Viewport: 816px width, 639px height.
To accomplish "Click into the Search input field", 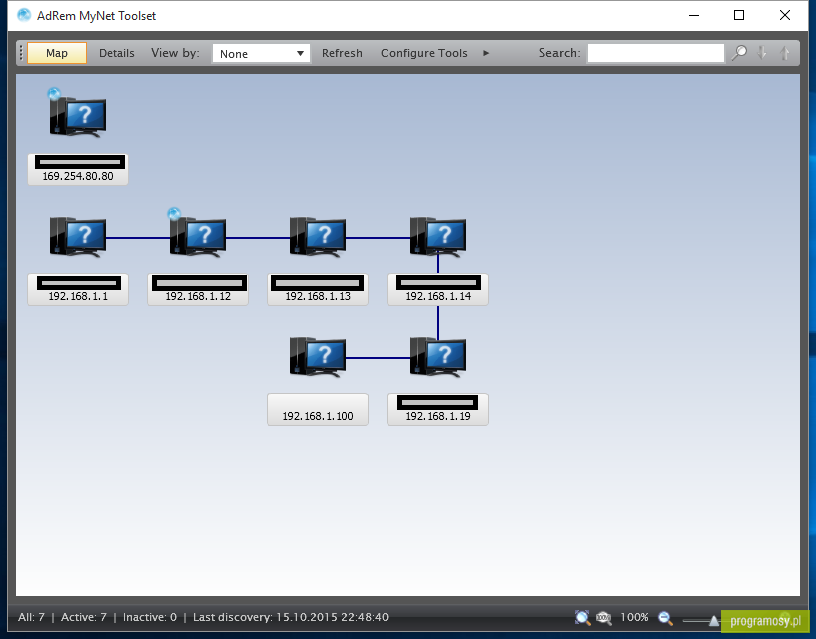I will coord(656,53).
